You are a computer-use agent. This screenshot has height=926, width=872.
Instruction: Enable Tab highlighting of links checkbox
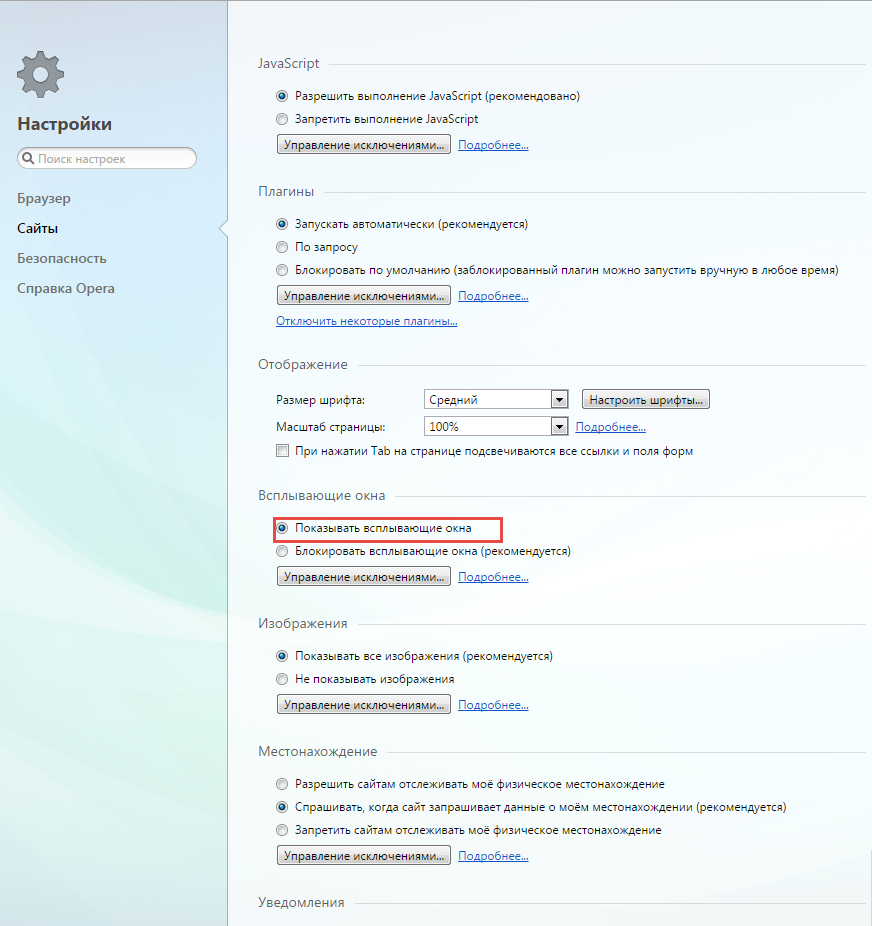[x=282, y=451]
